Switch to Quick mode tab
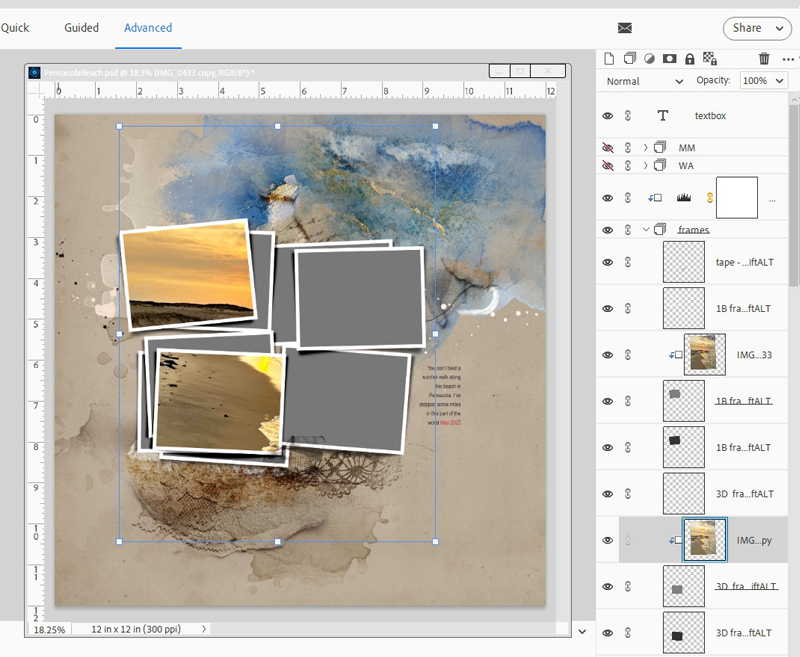 [15, 28]
